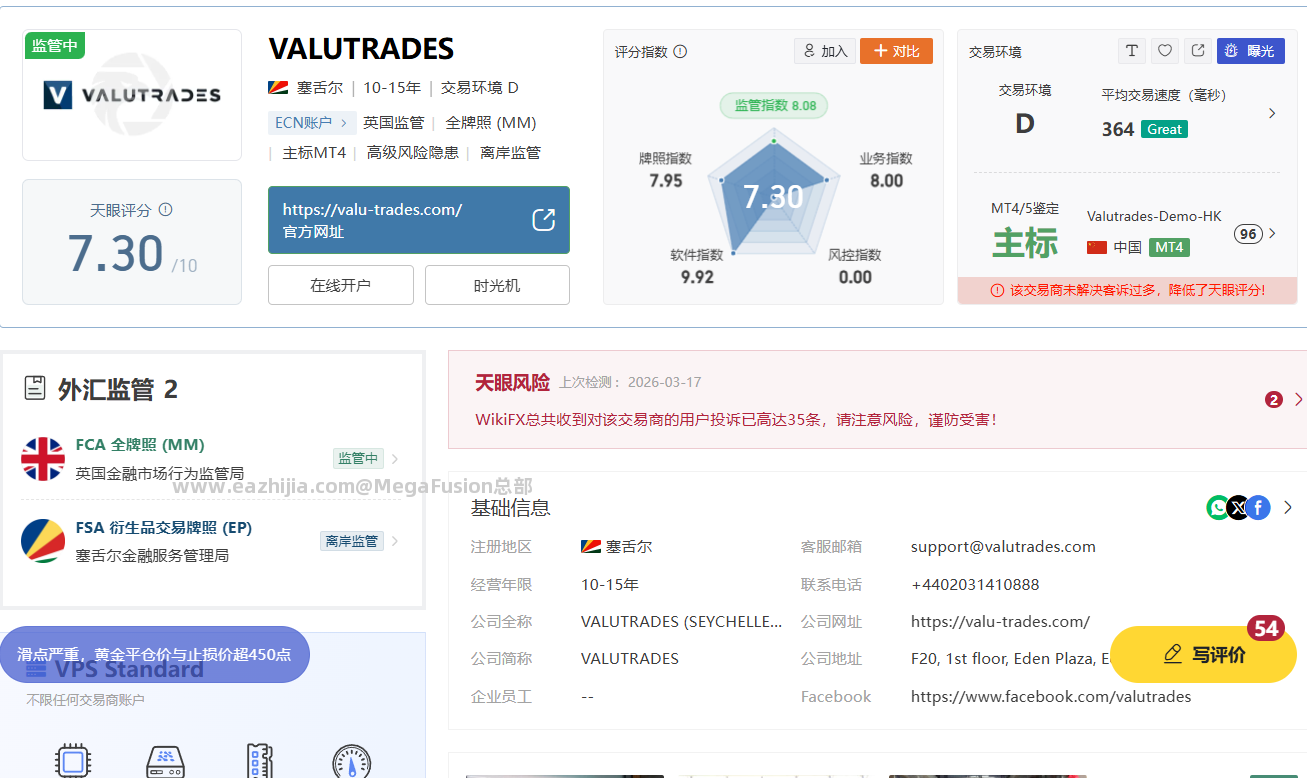The height and width of the screenshot is (778, 1307).
Task: Click the 离岸监管 badge on FSA row
Action: (x=352, y=541)
